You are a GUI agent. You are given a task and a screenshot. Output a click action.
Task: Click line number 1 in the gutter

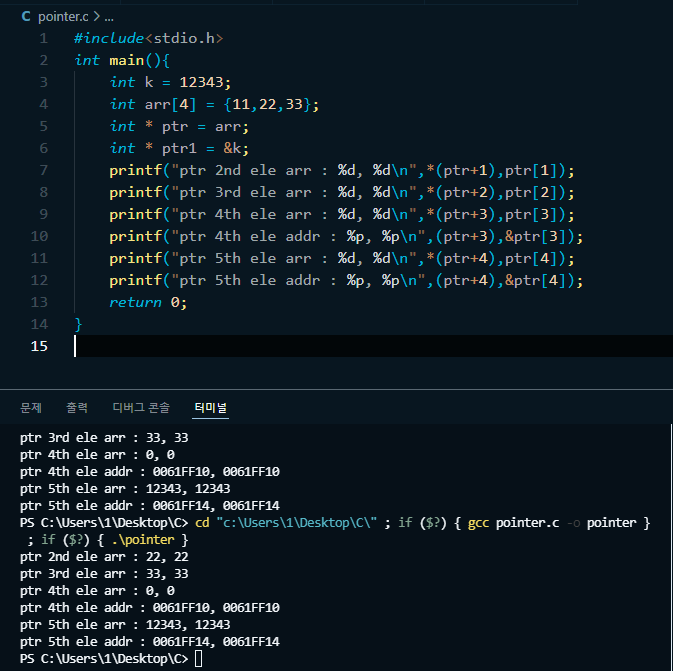click(x=43, y=39)
